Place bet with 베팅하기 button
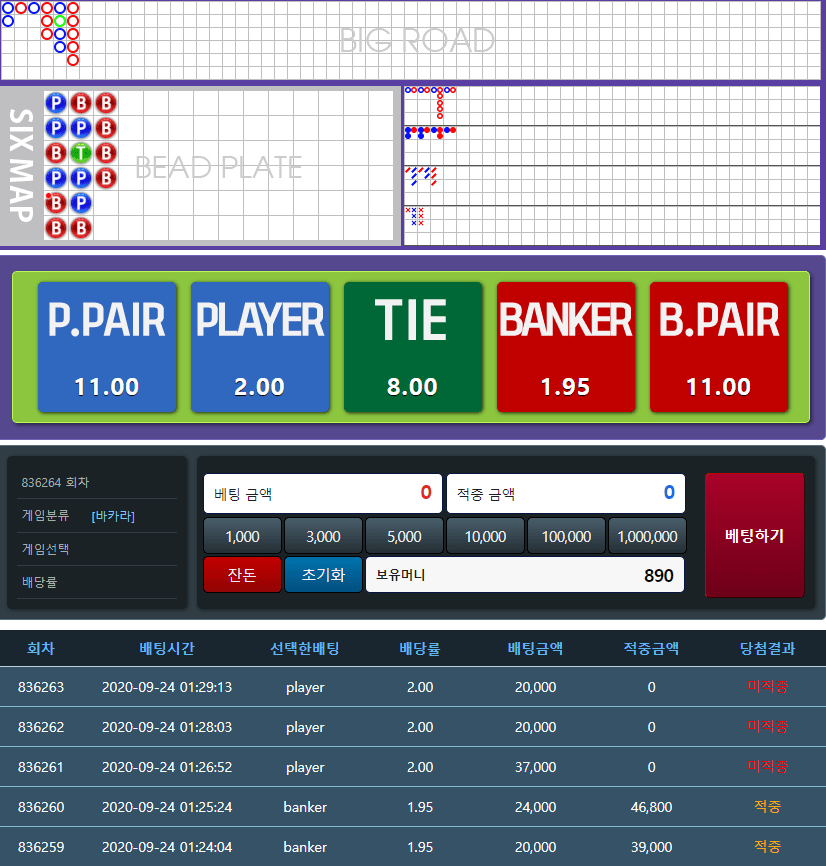This screenshot has width=826, height=866. point(754,535)
